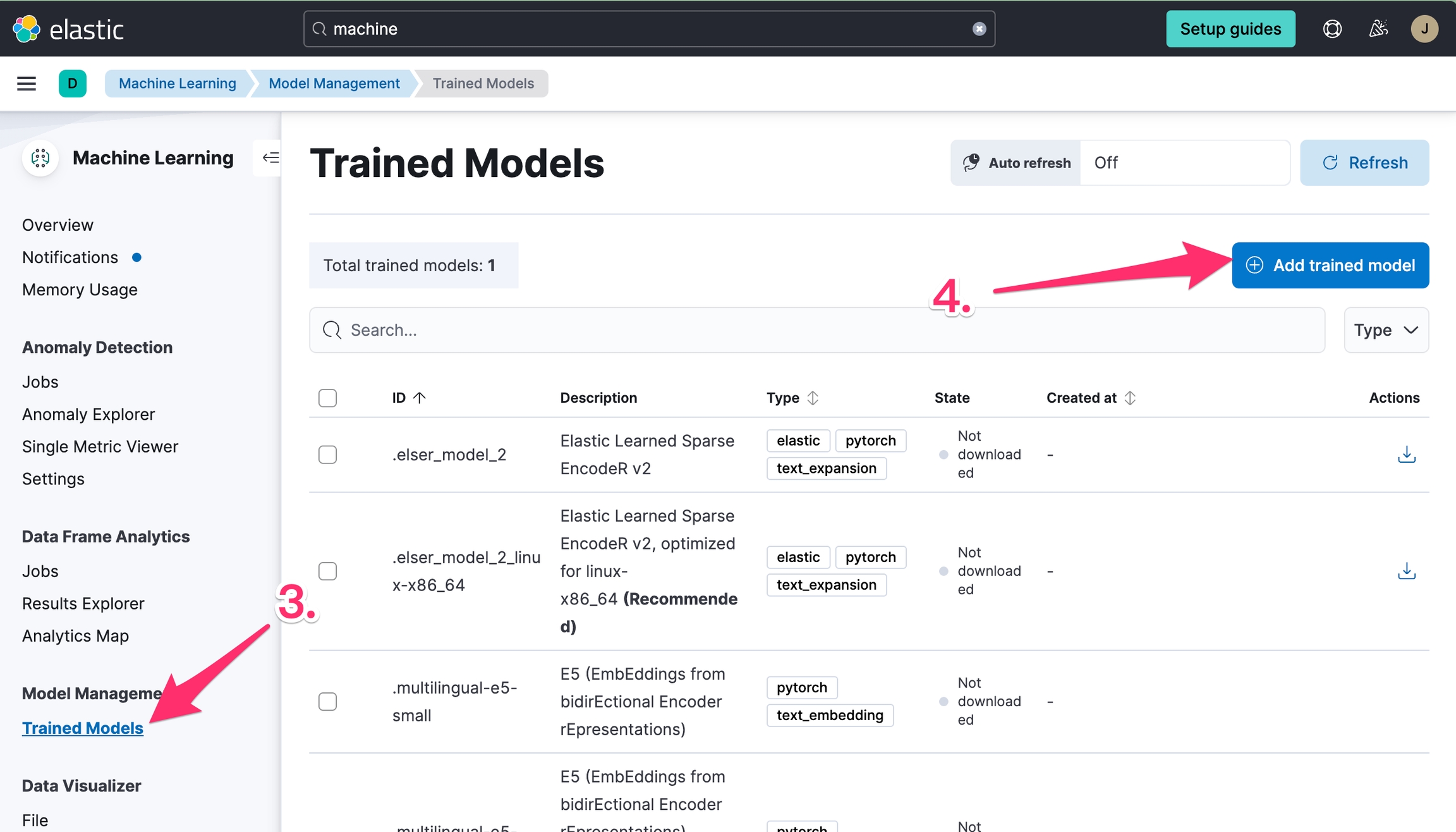Viewport: 1456px width, 832px height.
Task: Clear the global search field text
Action: [979, 29]
